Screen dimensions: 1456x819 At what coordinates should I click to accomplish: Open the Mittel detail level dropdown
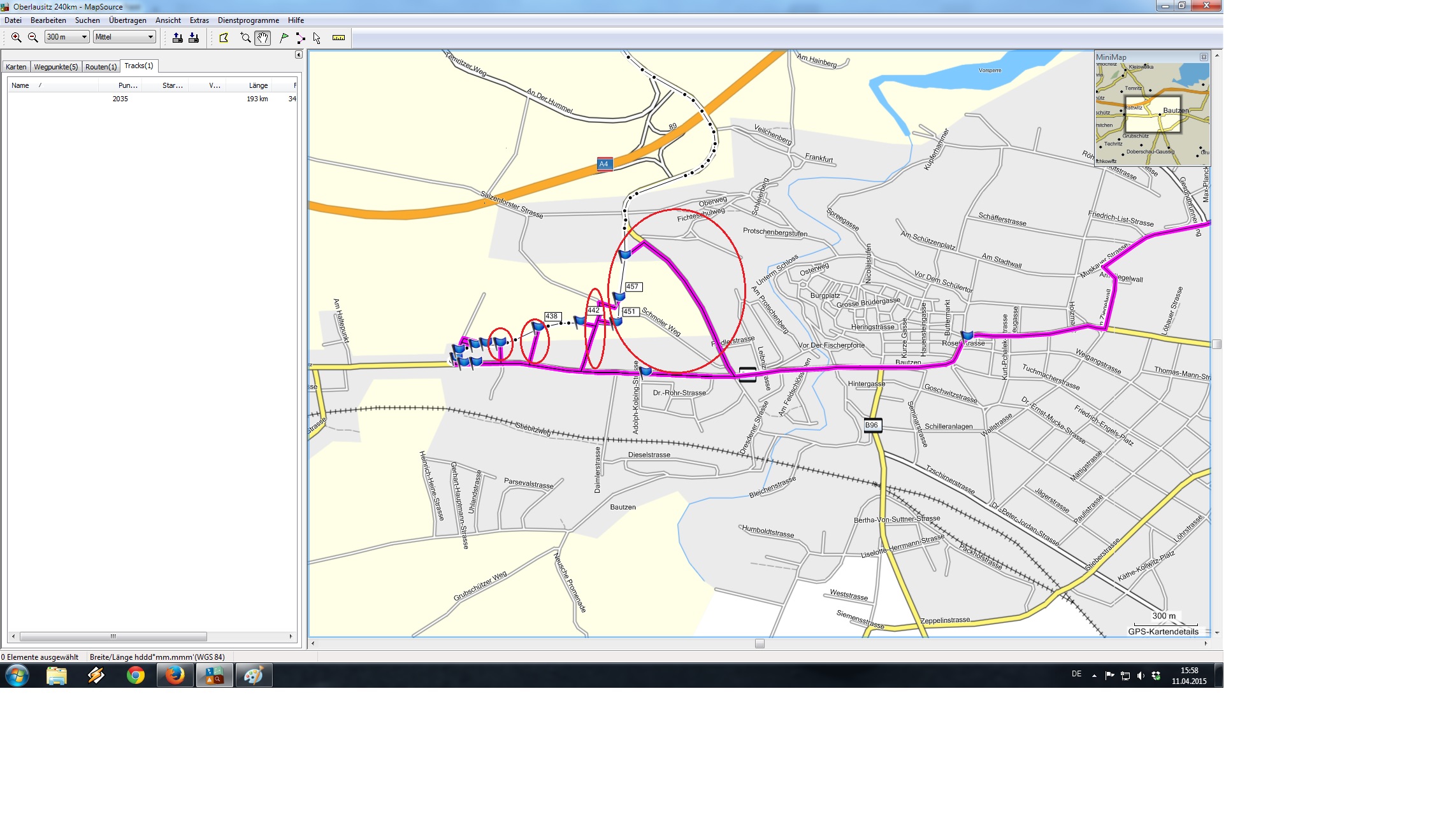click(150, 37)
